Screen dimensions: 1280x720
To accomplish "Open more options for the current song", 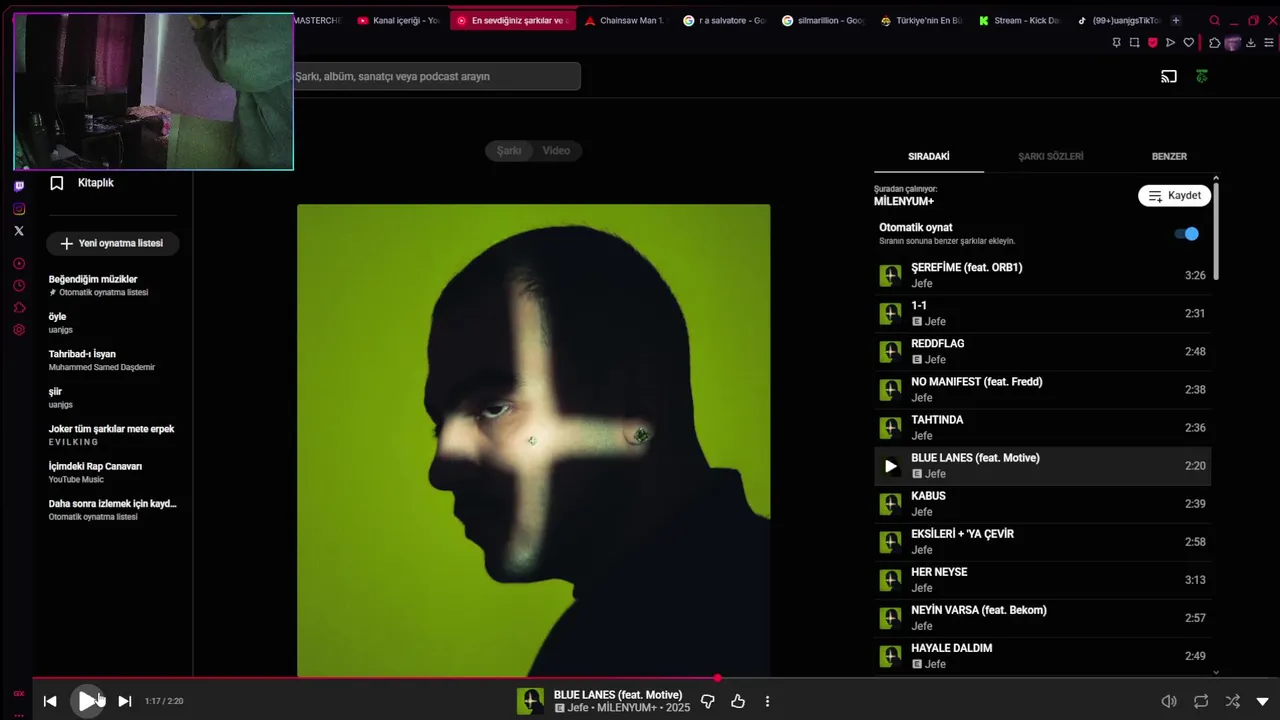I will 767,701.
